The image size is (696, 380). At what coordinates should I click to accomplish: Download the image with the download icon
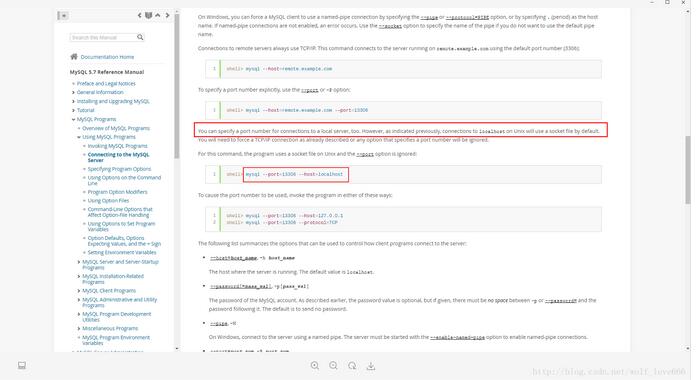click(x=371, y=366)
